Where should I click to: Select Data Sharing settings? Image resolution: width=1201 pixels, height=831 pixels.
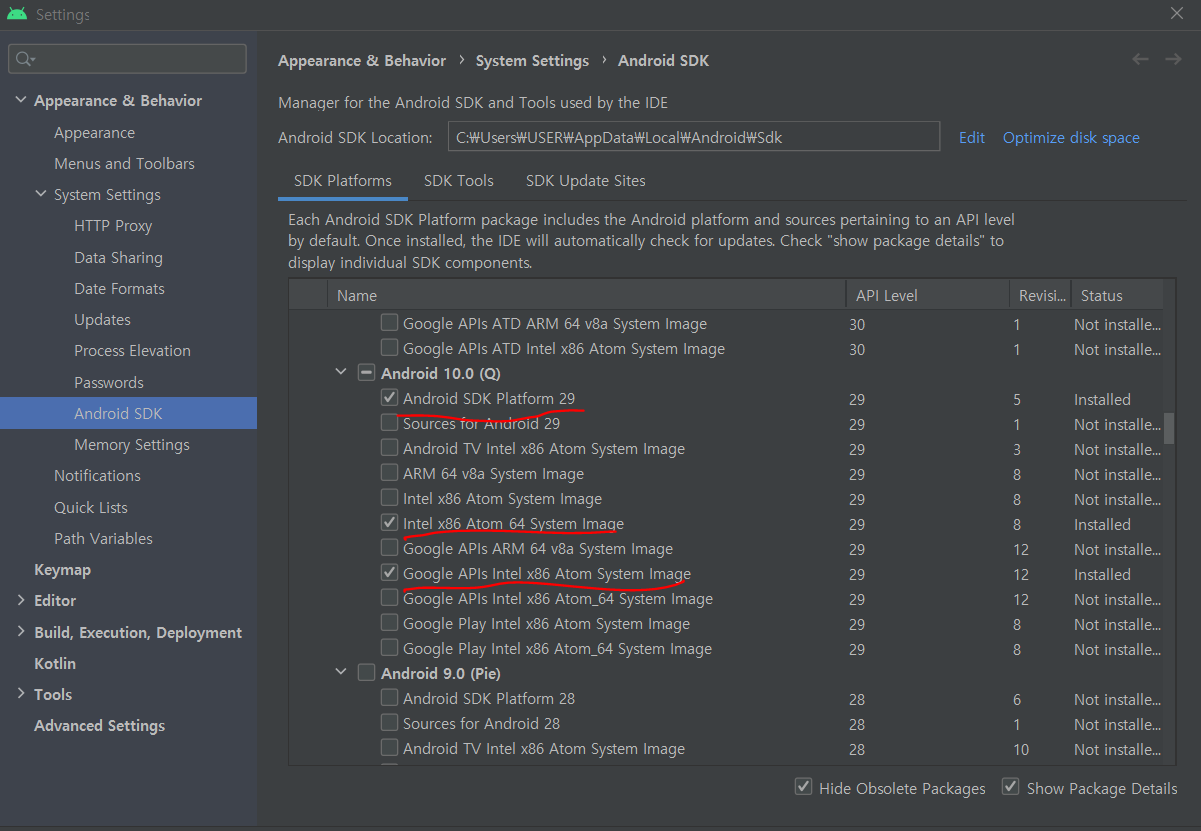pos(118,258)
